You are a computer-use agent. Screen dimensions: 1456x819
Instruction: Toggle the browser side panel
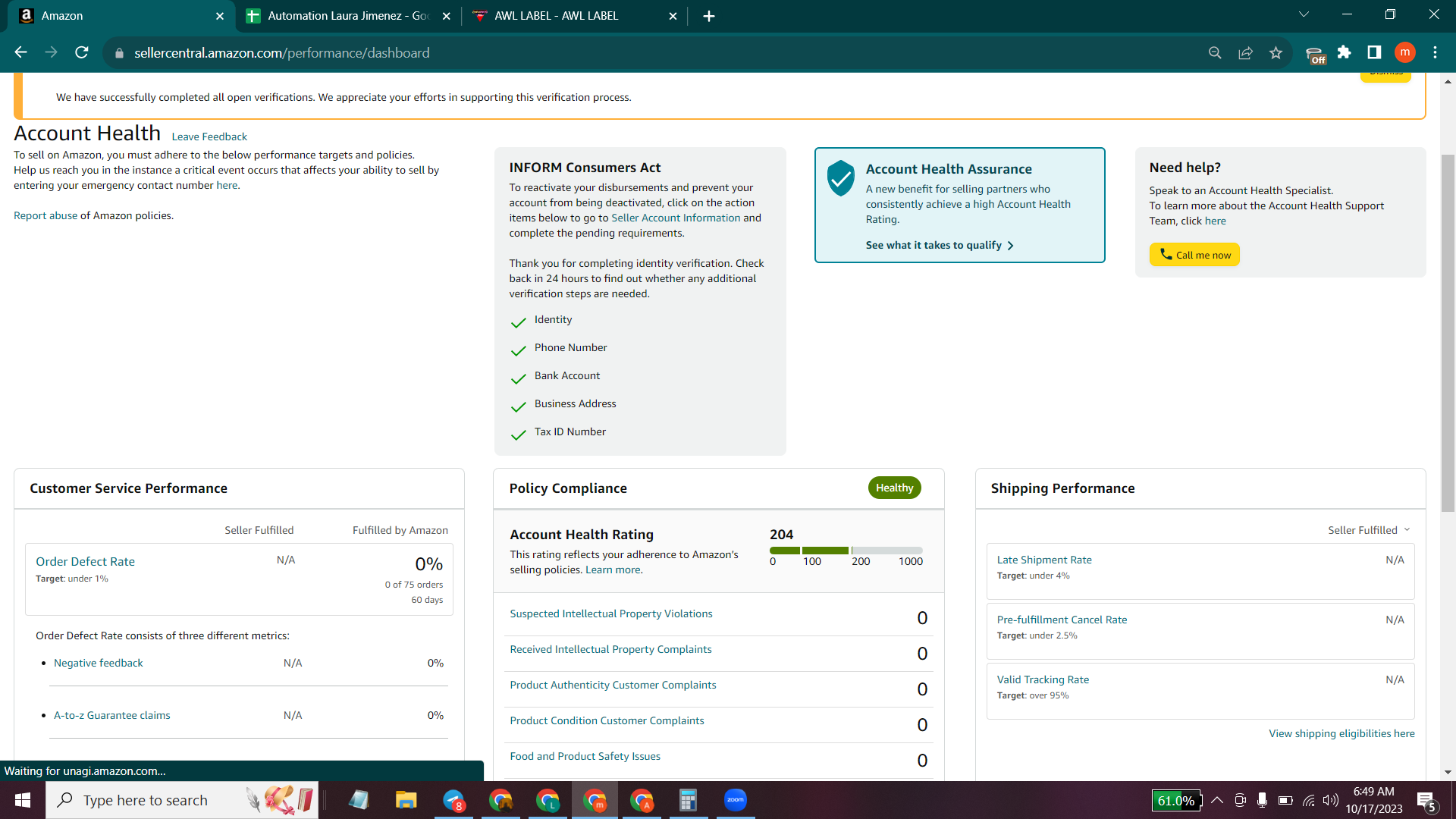tap(1374, 52)
